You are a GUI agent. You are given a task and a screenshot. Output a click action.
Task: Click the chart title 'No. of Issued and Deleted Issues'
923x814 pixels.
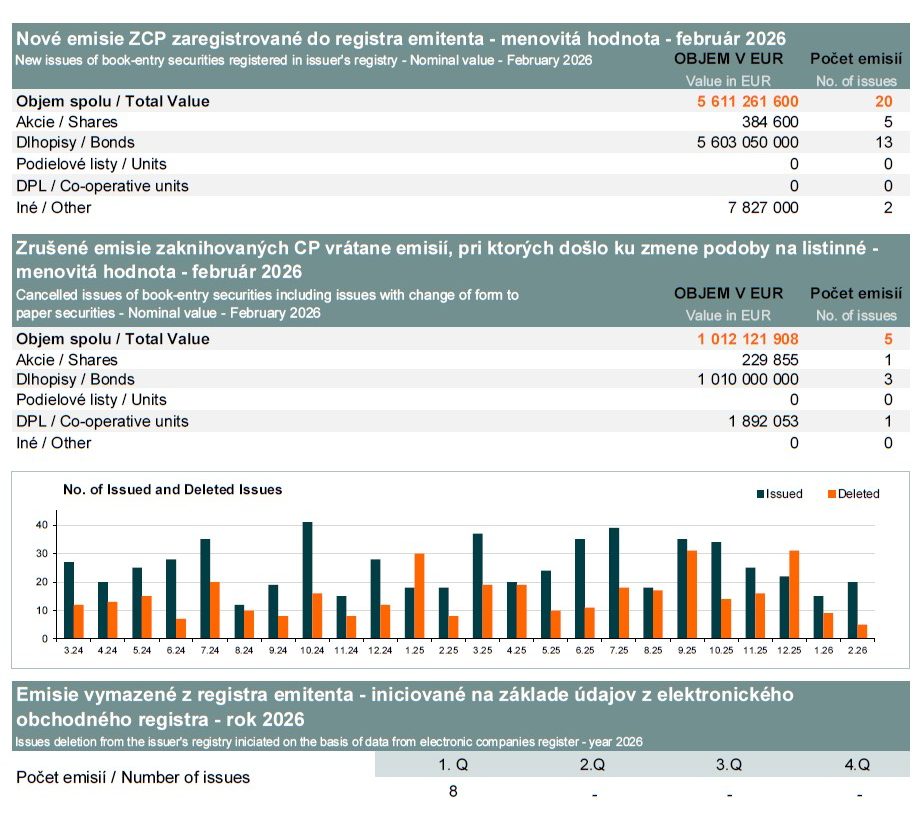172,490
